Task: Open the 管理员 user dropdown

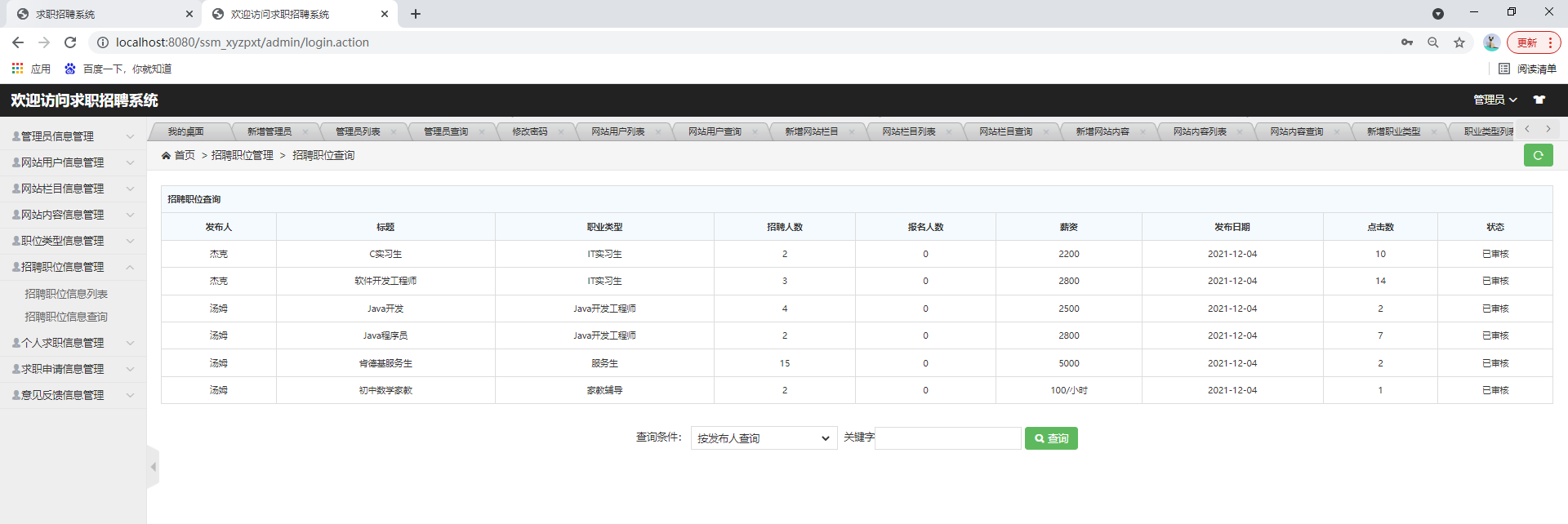Action: (1495, 100)
